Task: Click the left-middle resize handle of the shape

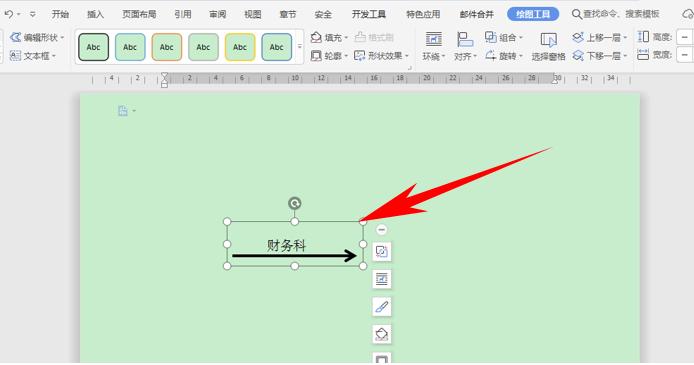Action: tap(227, 244)
